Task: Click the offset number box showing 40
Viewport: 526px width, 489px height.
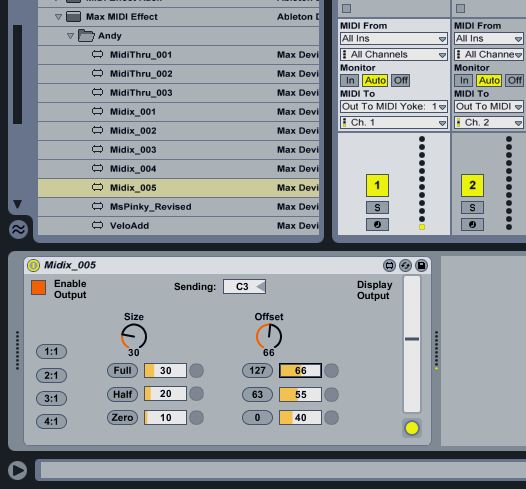Action: point(300,418)
